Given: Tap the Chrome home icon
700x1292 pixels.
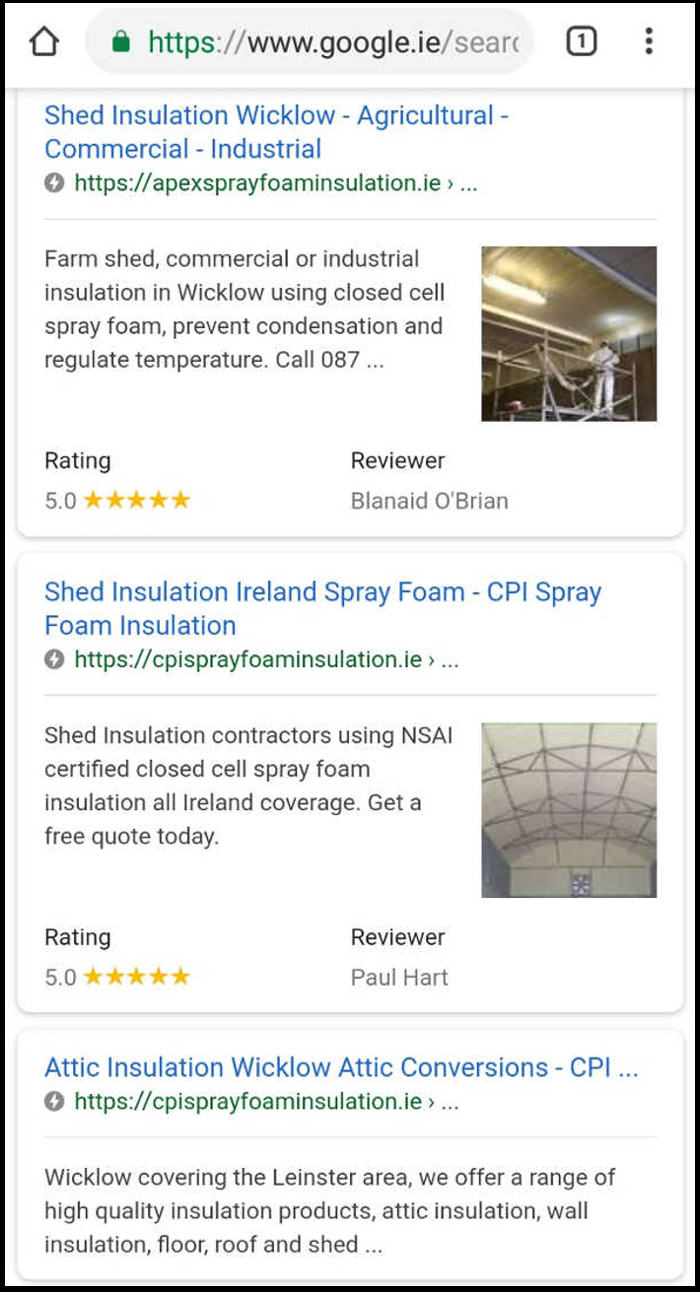Looking at the screenshot, I should (x=45, y=42).
